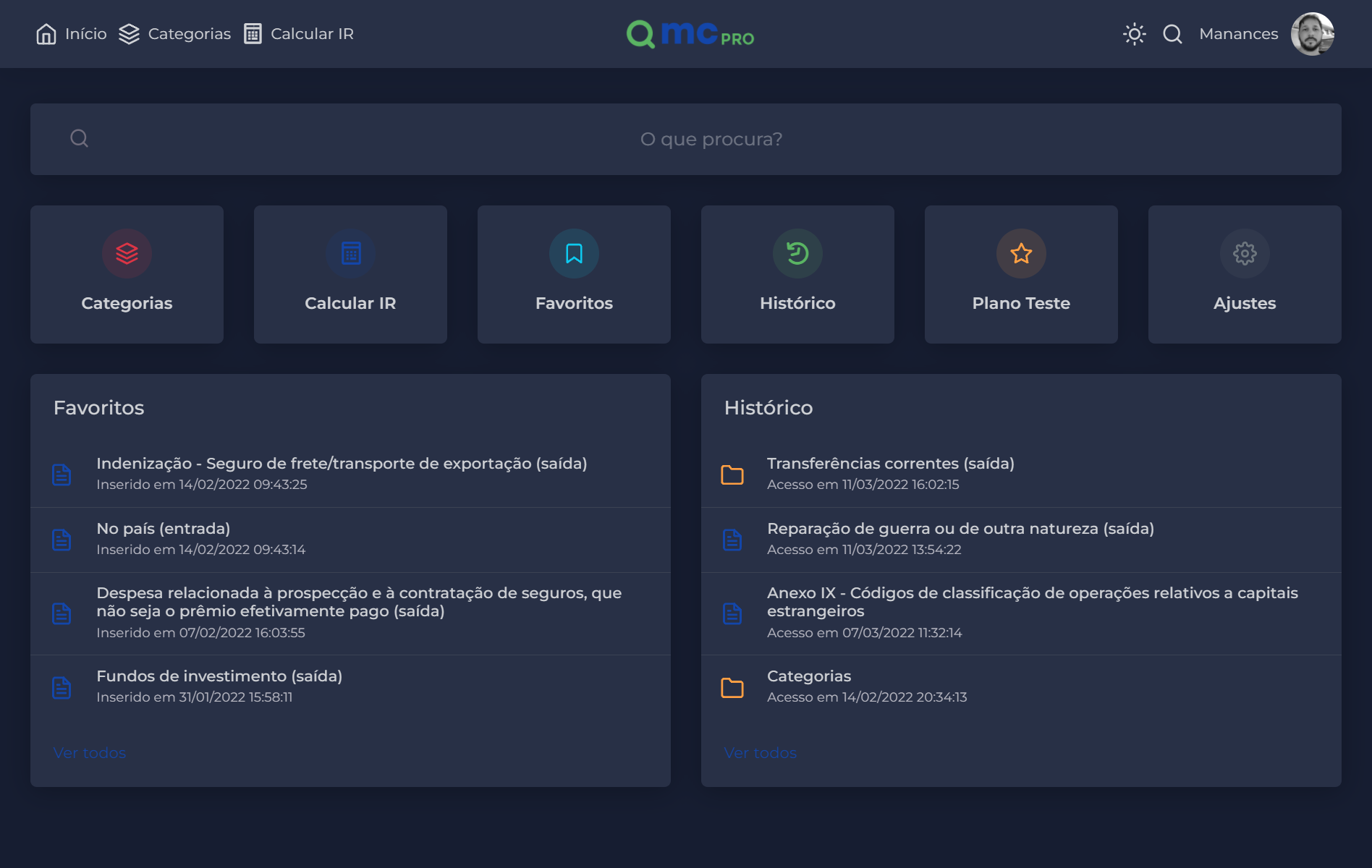Open favorite 'No país (entrada)'
Viewport: 1372px width, 868px height.
164,529
